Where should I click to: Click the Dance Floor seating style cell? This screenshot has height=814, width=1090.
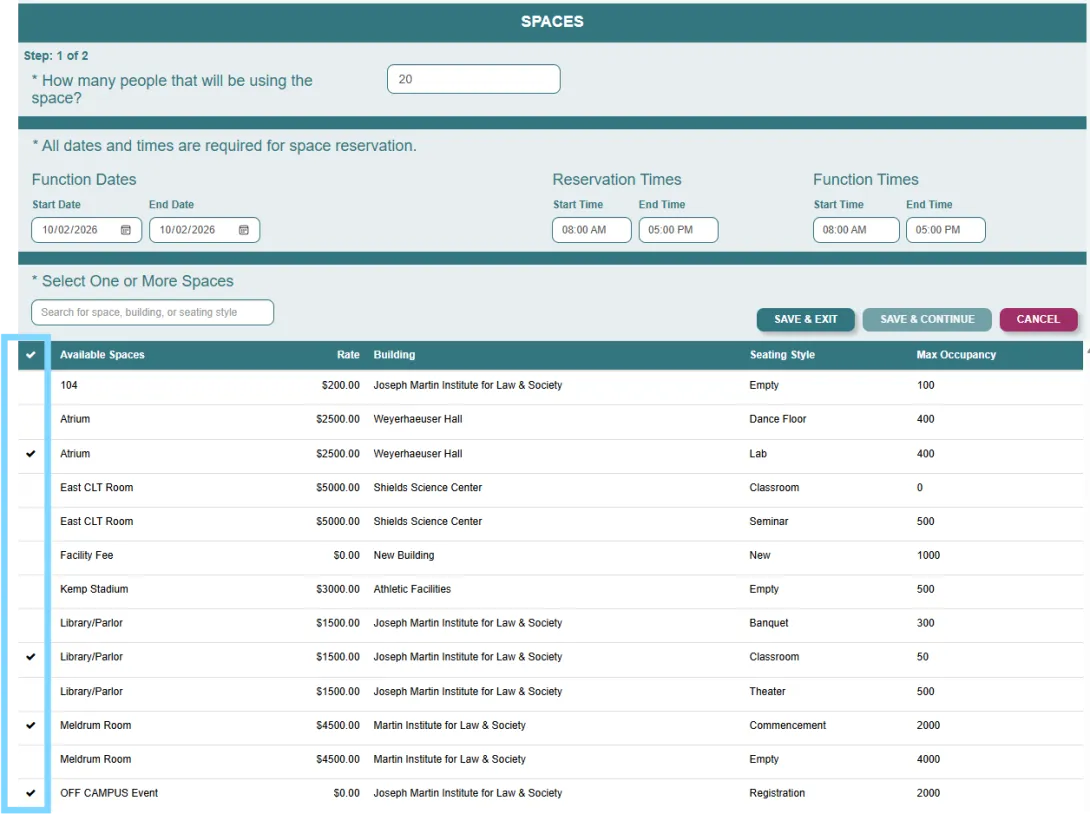[778, 419]
